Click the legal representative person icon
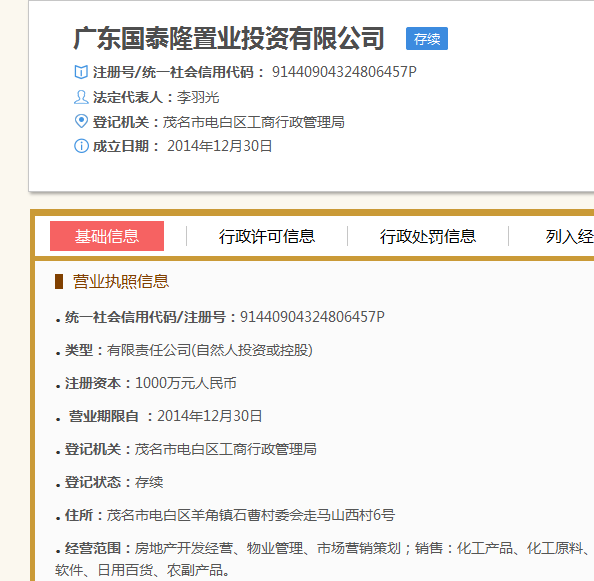Viewport: 594px width, 581px height. (81, 97)
